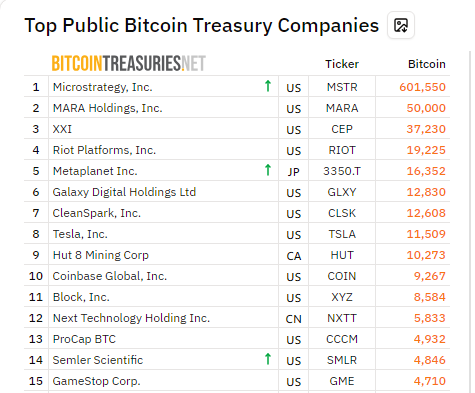This screenshot has height=393, width=475.
Task: Open the Hut 8 Mining Corp entry
Action: [x=101, y=255]
